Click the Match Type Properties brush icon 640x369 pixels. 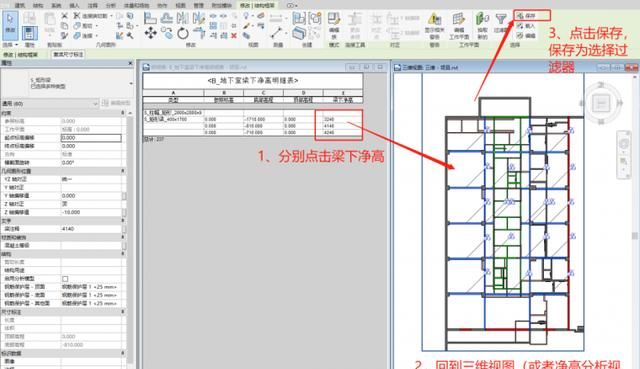(64, 36)
